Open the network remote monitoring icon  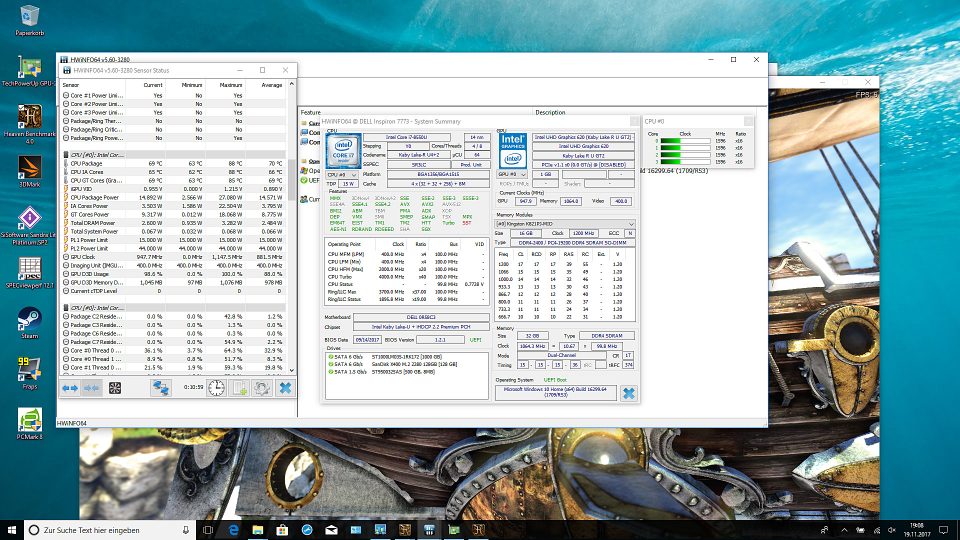click(160, 388)
